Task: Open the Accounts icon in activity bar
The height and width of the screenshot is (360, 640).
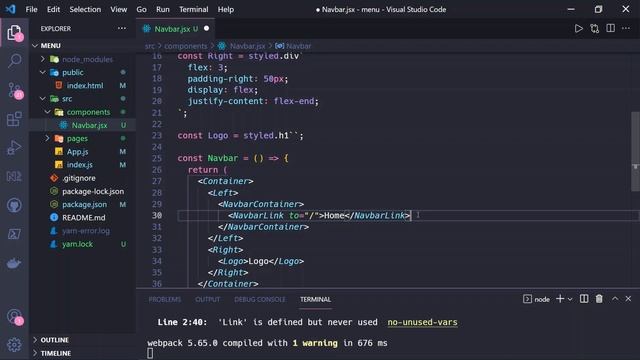Action: click(15, 316)
